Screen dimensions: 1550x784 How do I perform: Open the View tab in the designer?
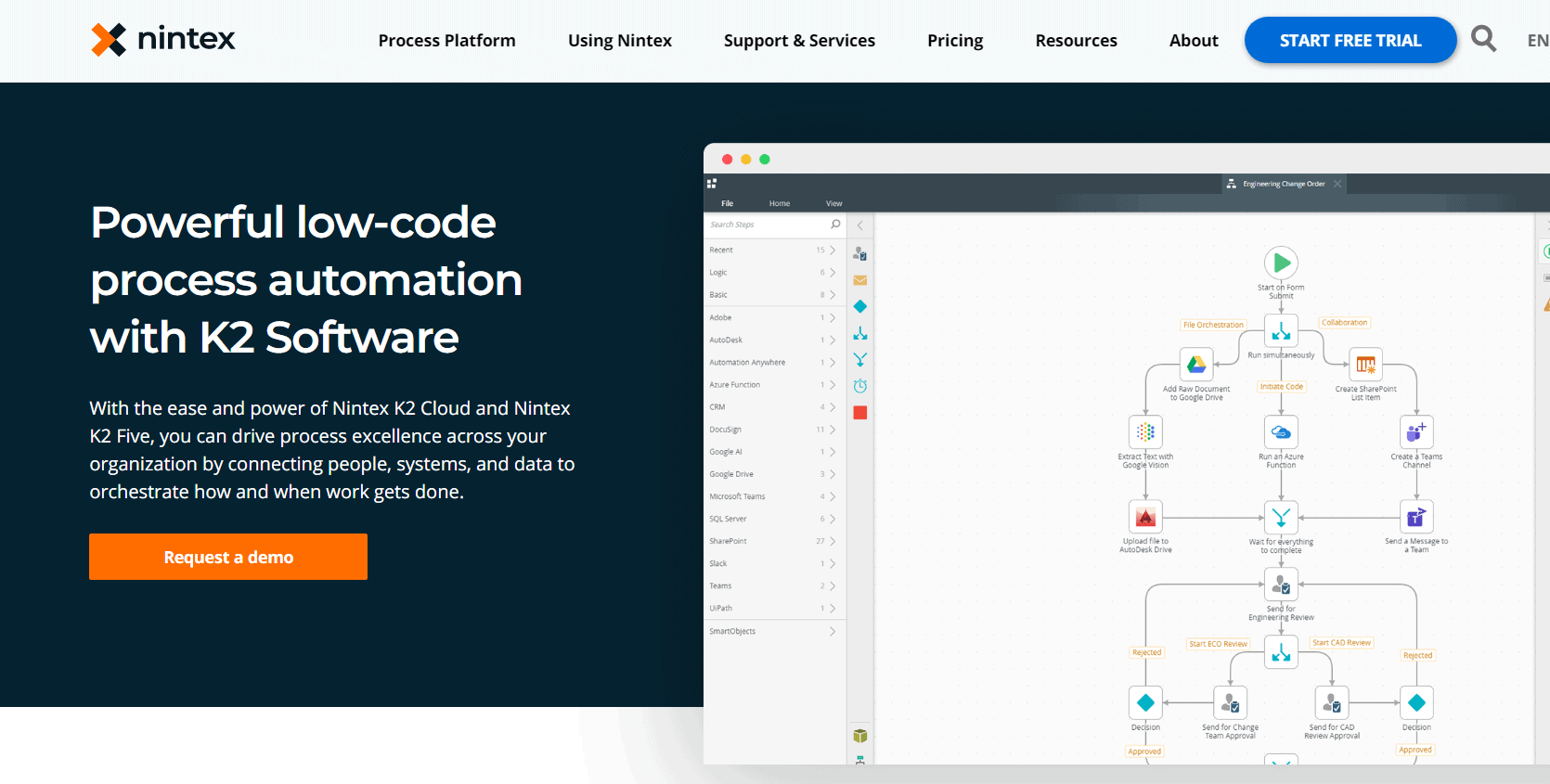click(x=834, y=203)
